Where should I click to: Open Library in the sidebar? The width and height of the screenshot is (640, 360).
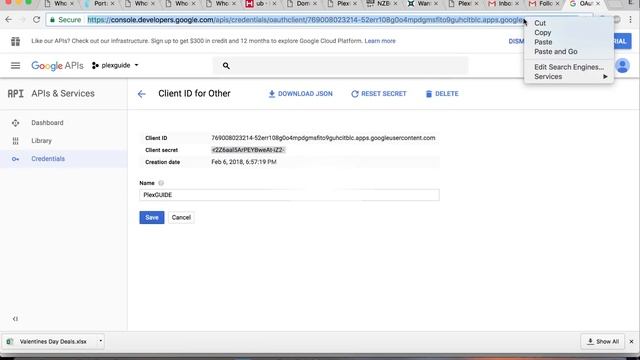pos(42,141)
